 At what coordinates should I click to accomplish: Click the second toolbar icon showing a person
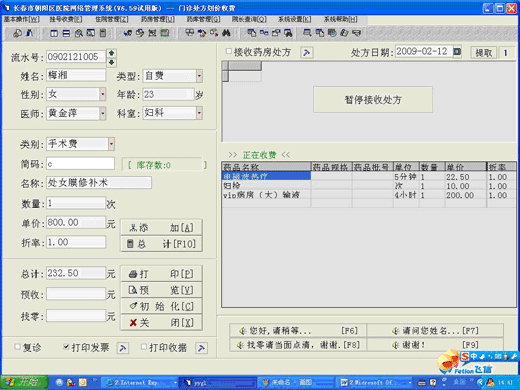click(x=30, y=33)
